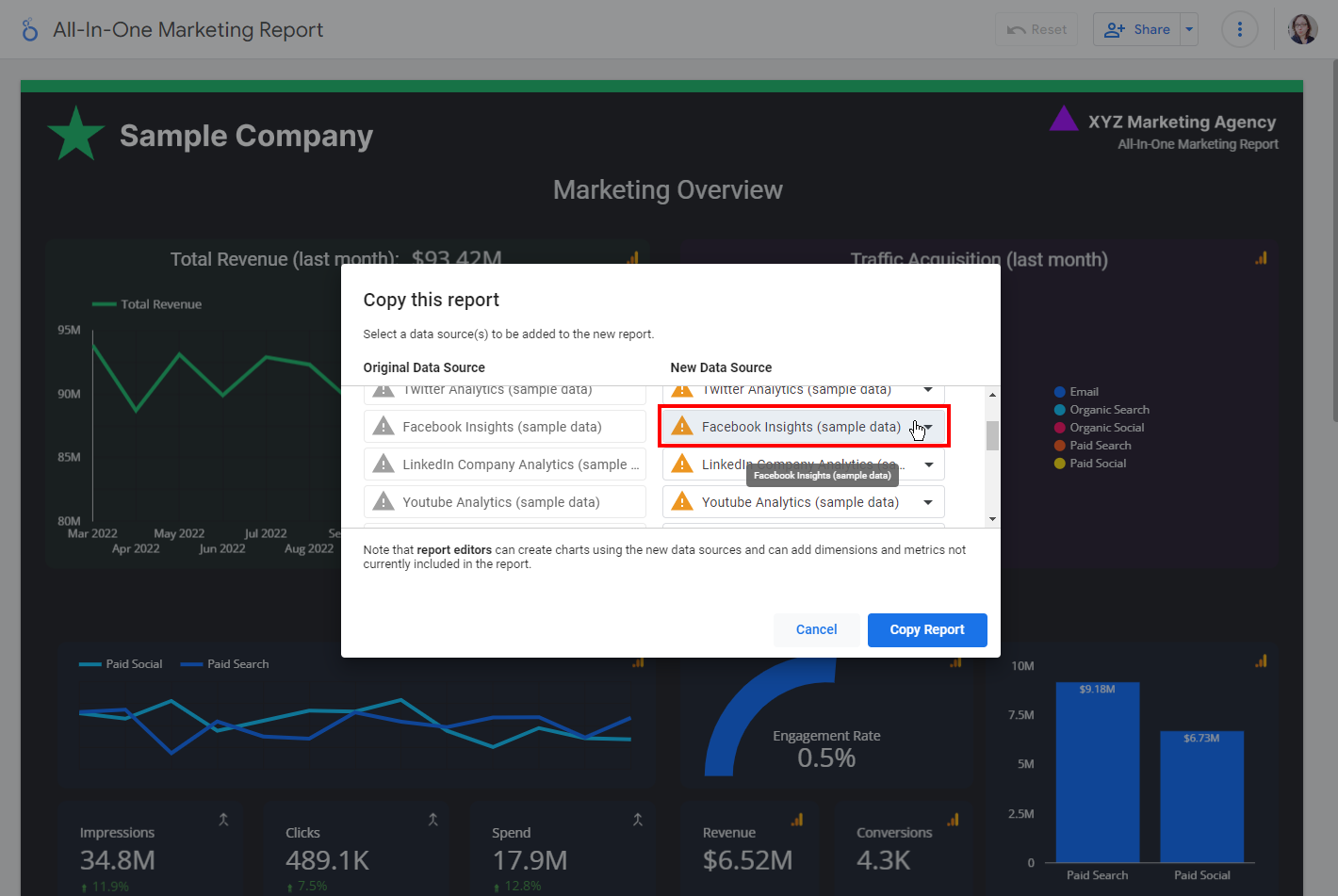The image size is (1338, 896).
Task: Click the orange warning icon beside Youtube Analytics
Action: (682, 502)
